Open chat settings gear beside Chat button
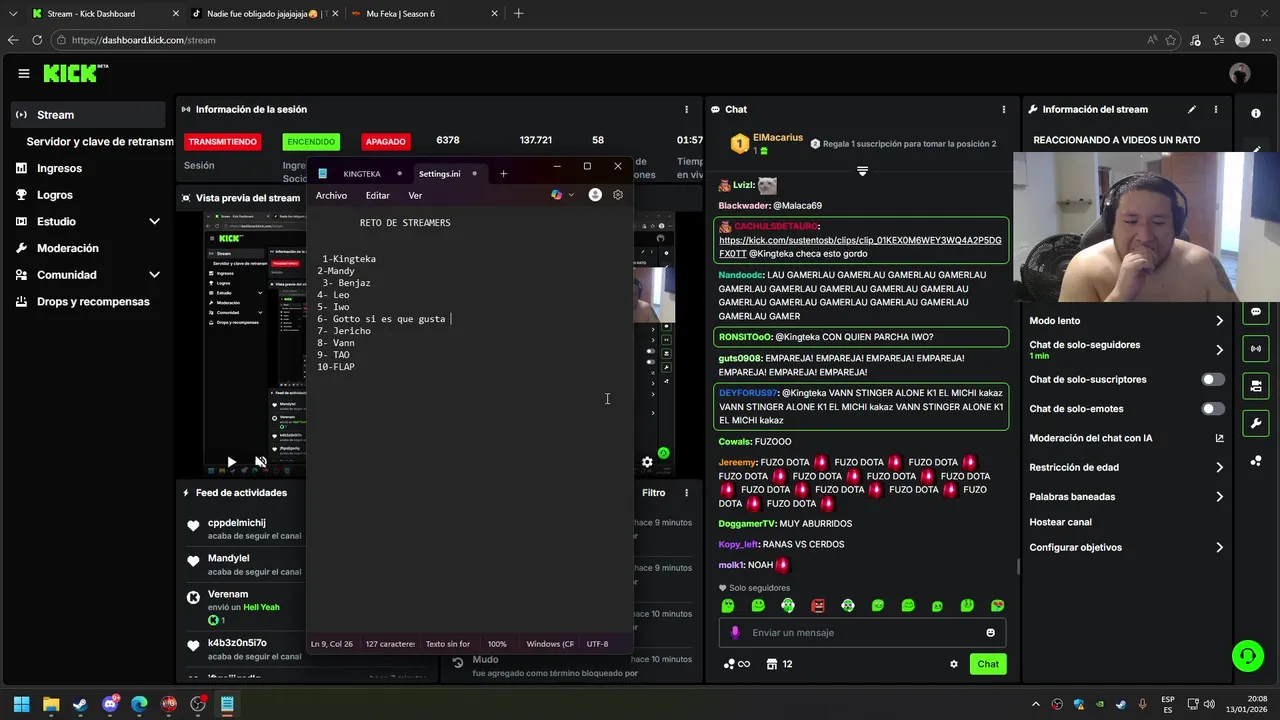 (954, 664)
